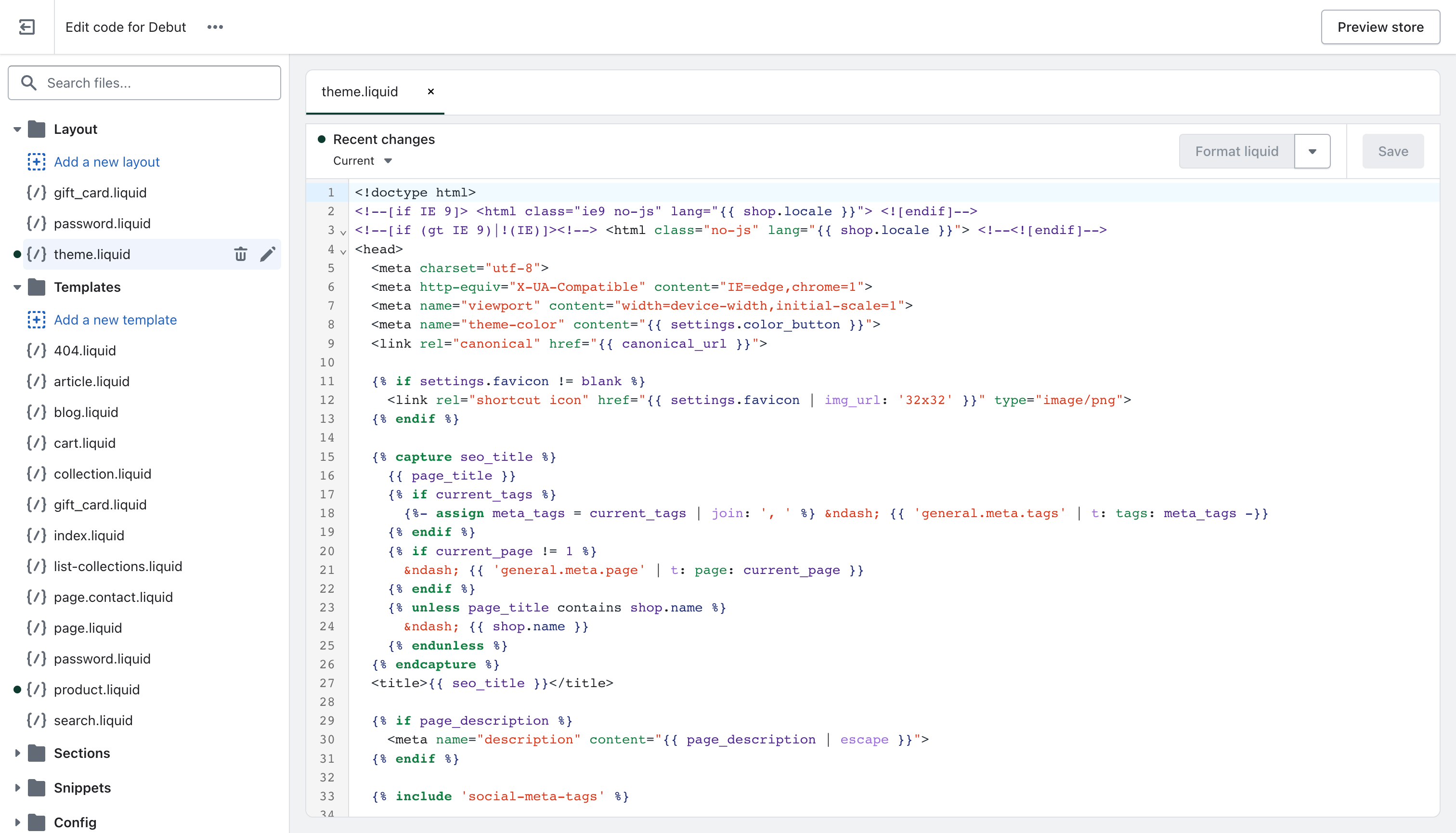Collapse the Templates folder arrow
The image size is (1456, 833).
(17, 287)
